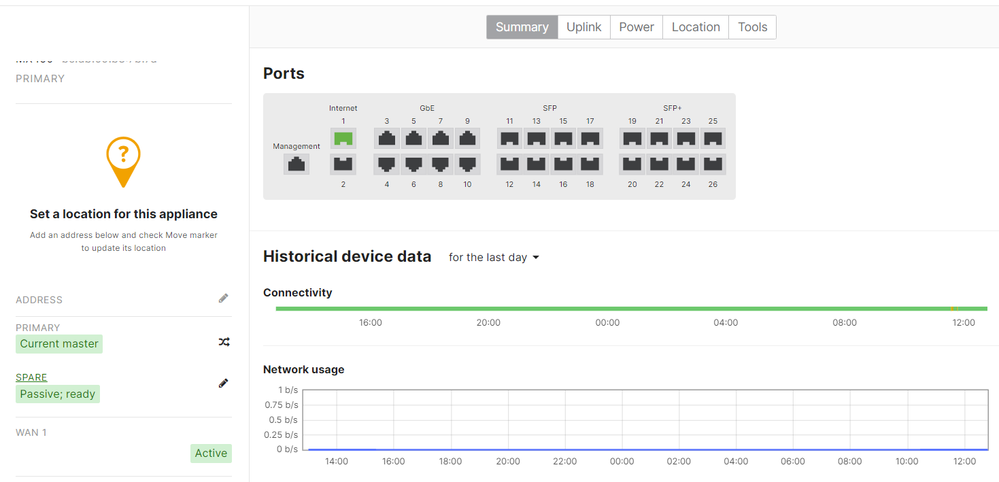999x482 pixels.
Task: Select SFP port 15 icon
Action: (x=563, y=138)
